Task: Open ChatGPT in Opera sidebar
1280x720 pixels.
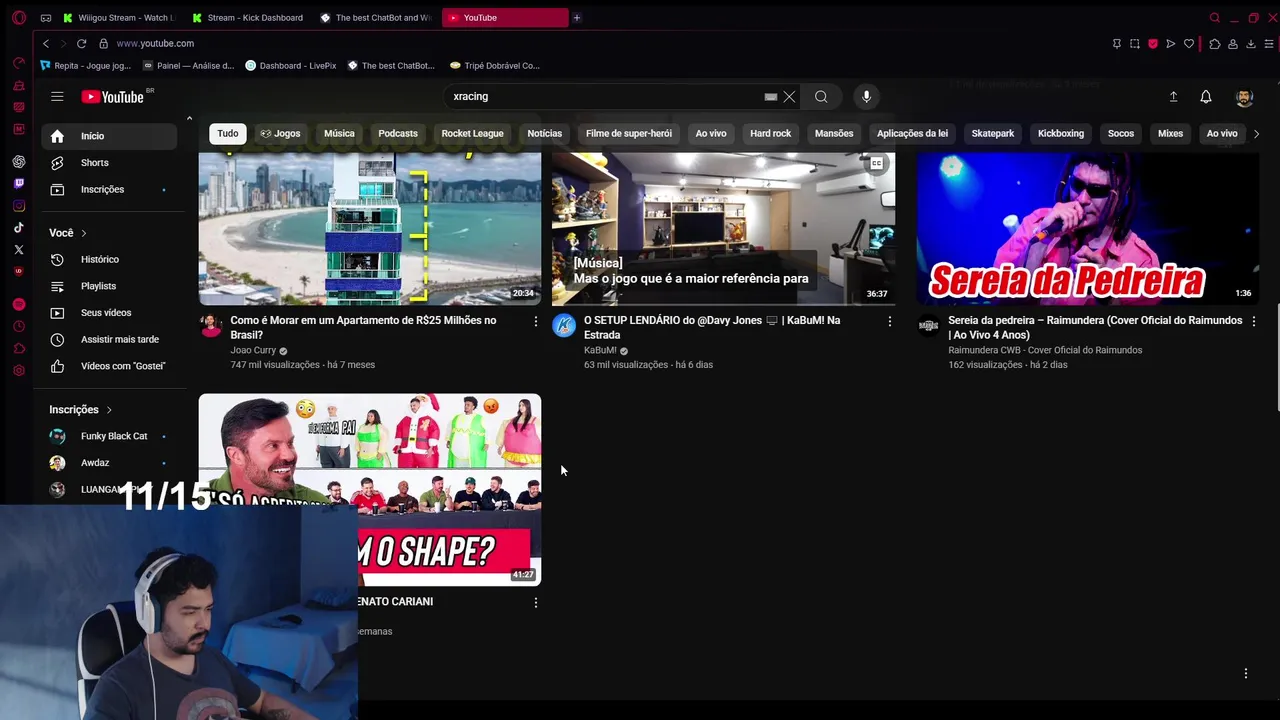Action: 19,162
